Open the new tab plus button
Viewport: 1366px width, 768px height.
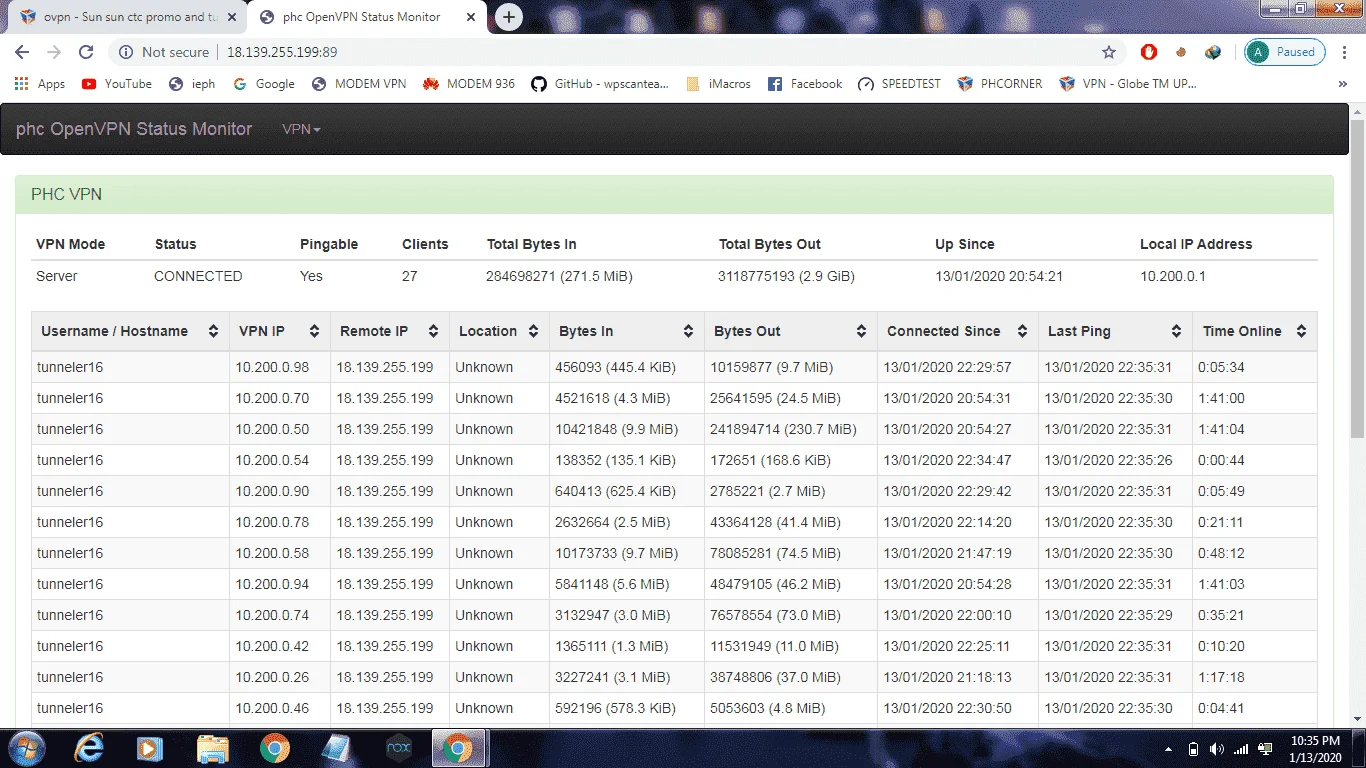[509, 17]
